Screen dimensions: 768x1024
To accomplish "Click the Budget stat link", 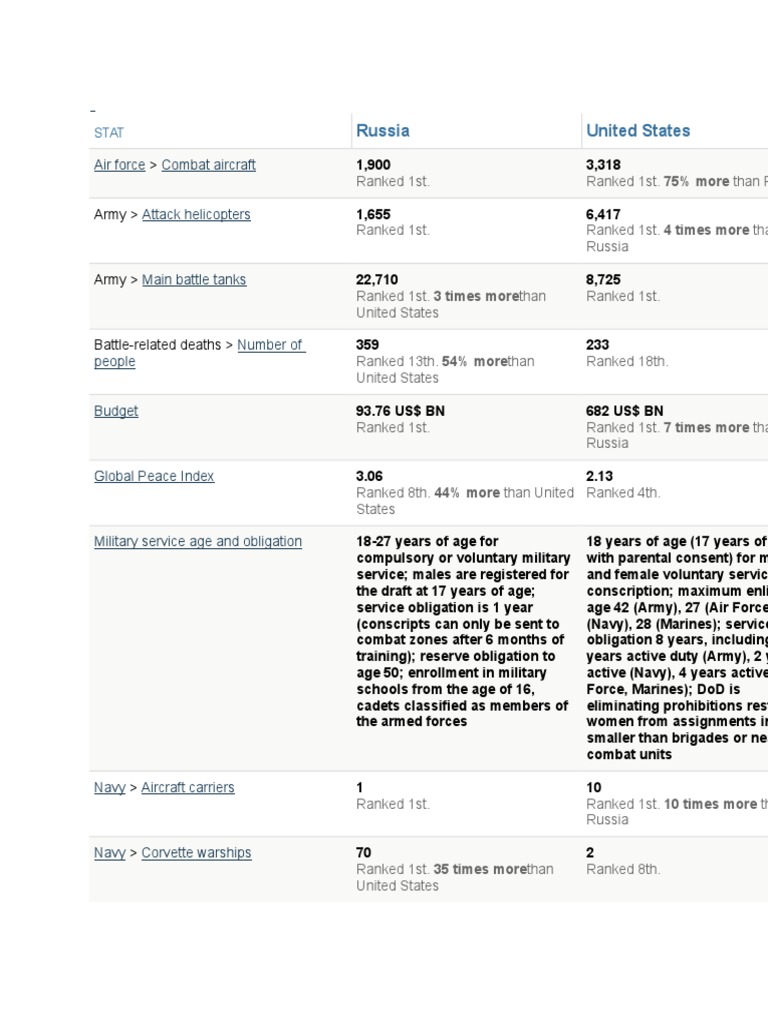I will [x=116, y=411].
